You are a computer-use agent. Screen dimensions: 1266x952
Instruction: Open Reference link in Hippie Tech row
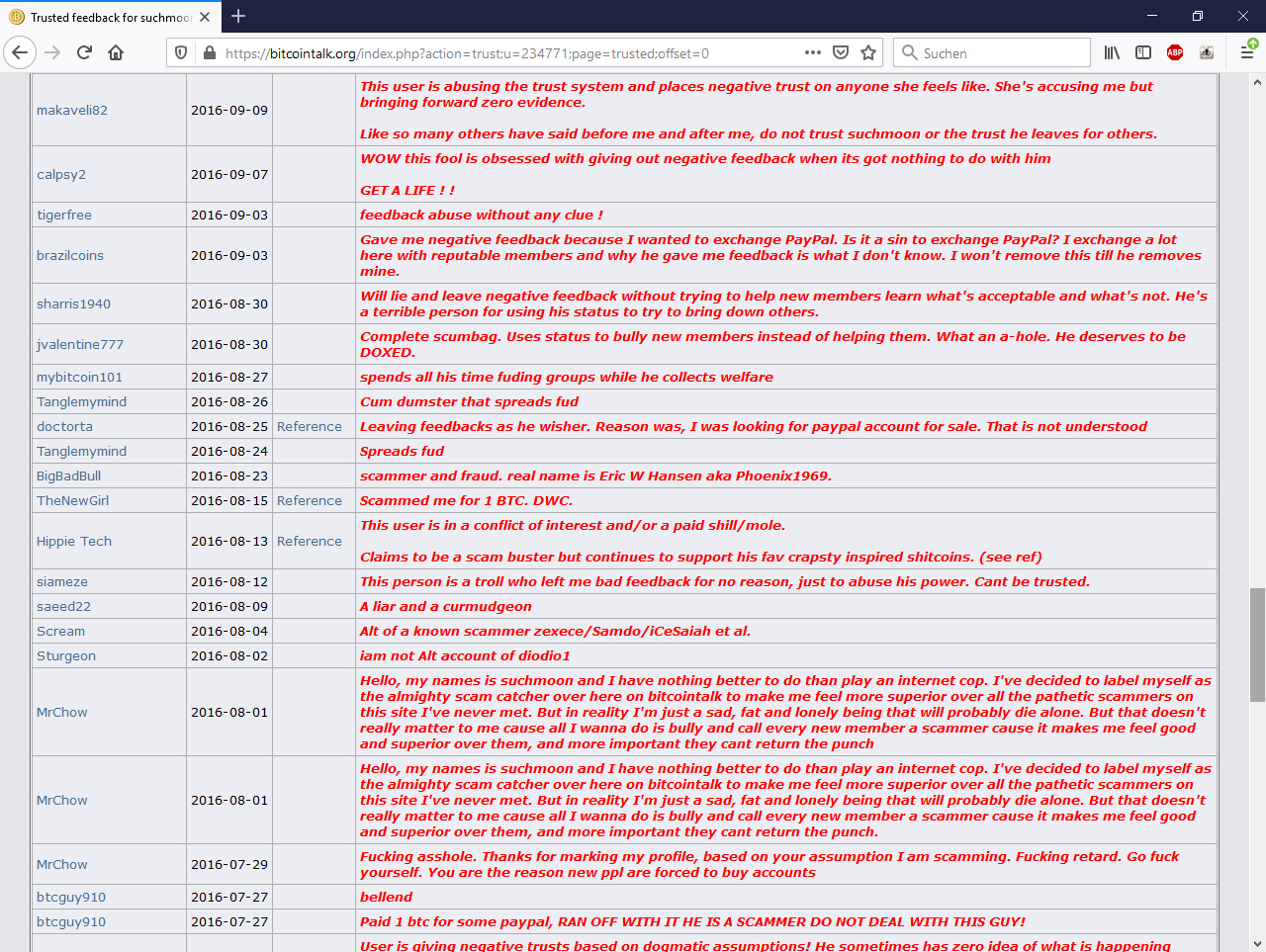[x=310, y=541]
